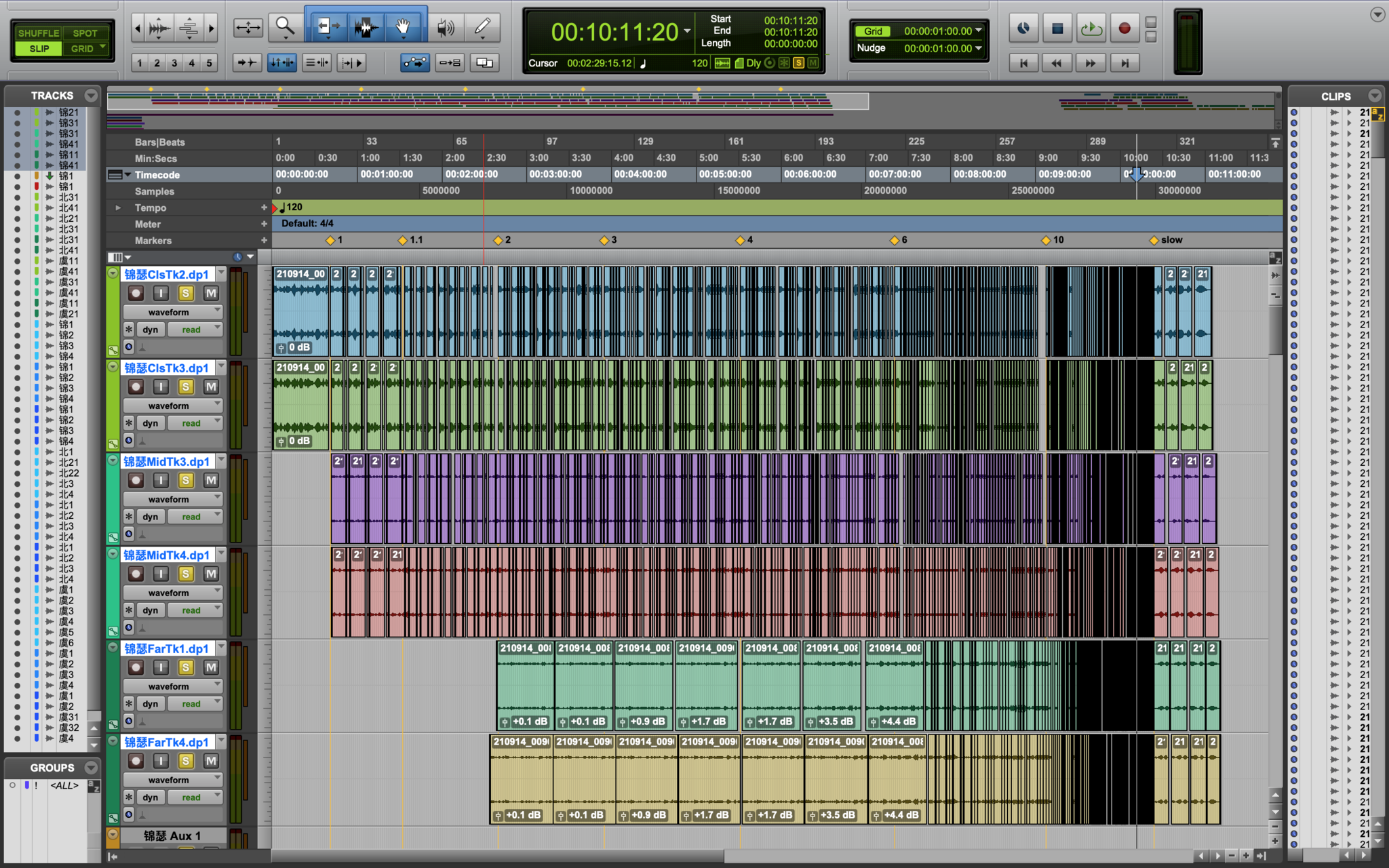
Task: Select the Grabber hand tool
Action: [403, 27]
